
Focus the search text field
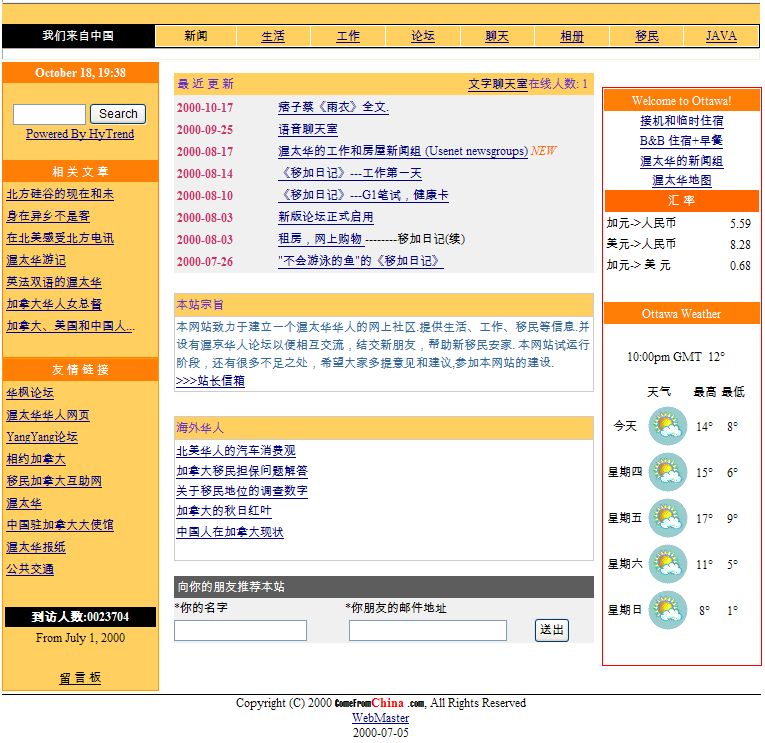(x=49, y=114)
